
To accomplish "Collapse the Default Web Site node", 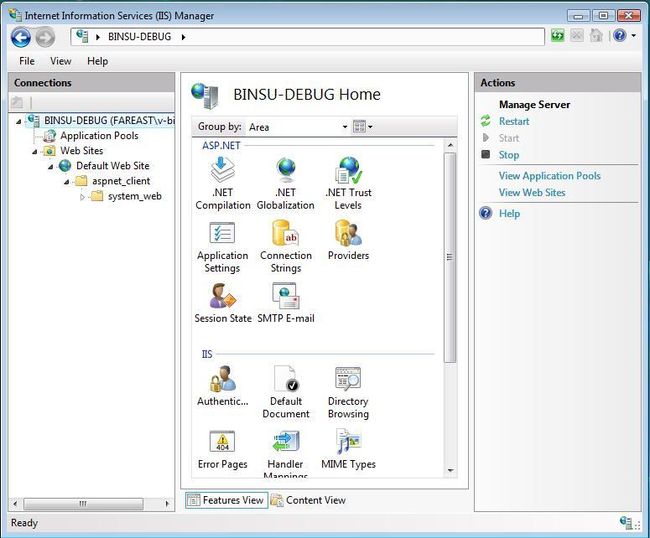I will [x=51, y=167].
